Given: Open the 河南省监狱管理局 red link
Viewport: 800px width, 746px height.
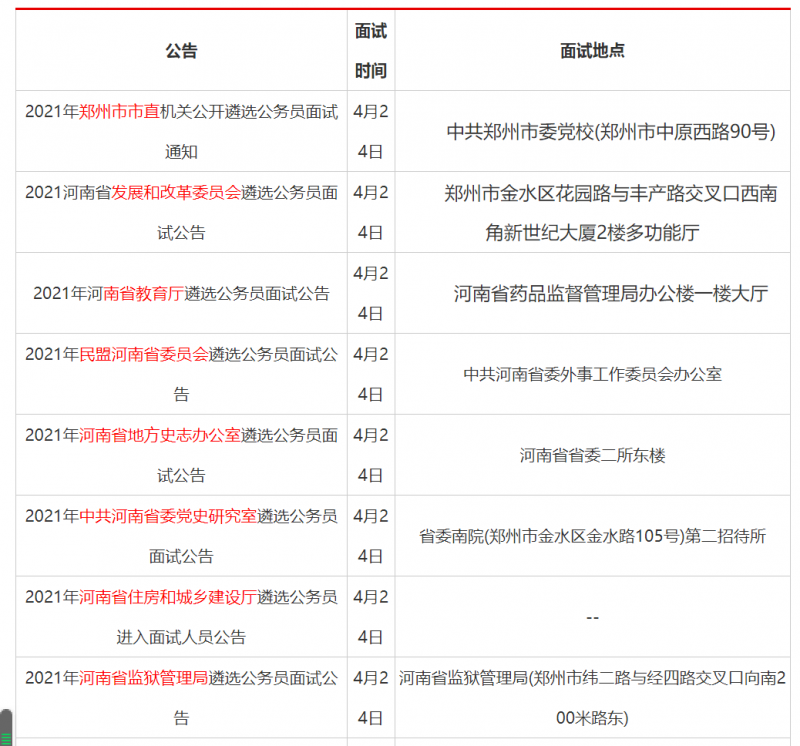Looking at the screenshot, I should pyautogui.click(x=143, y=678).
